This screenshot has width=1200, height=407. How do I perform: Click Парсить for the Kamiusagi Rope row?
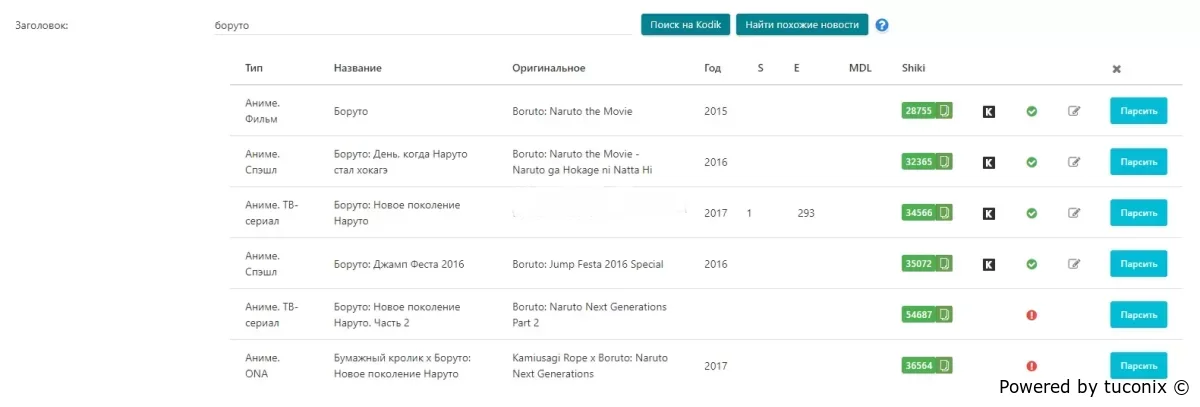(x=1138, y=366)
